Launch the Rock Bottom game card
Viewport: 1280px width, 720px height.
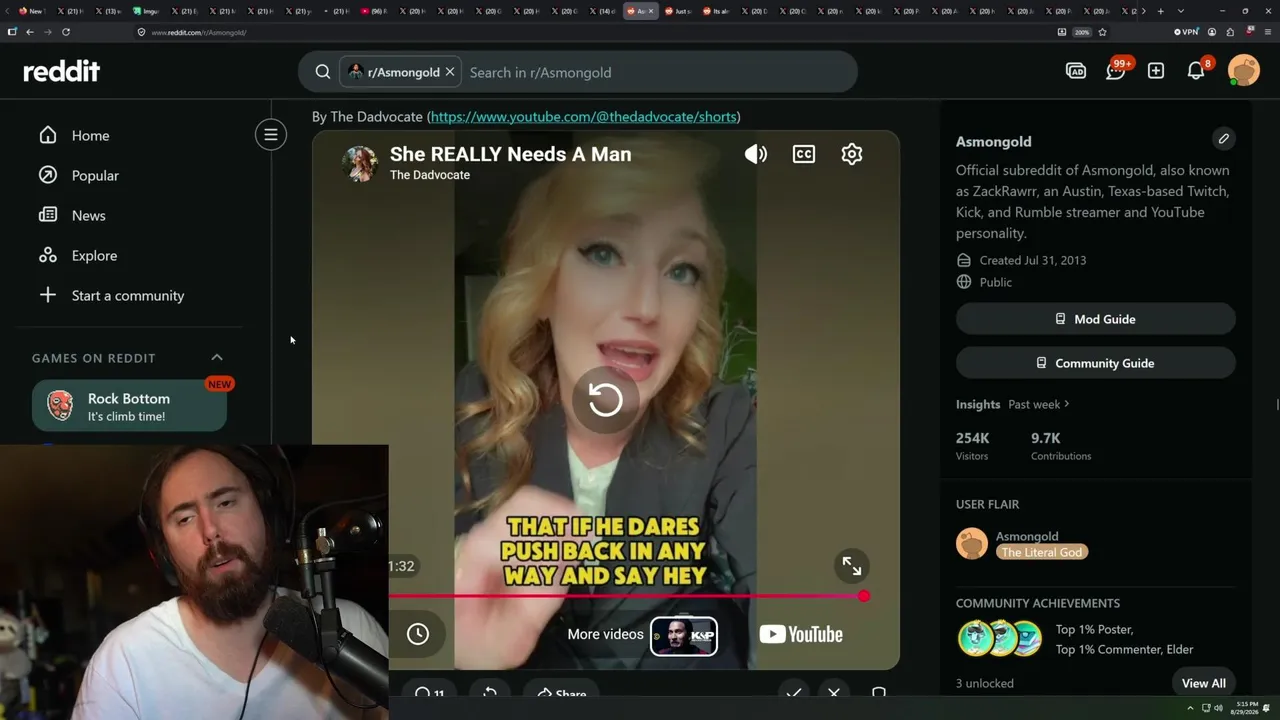coord(130,405)
